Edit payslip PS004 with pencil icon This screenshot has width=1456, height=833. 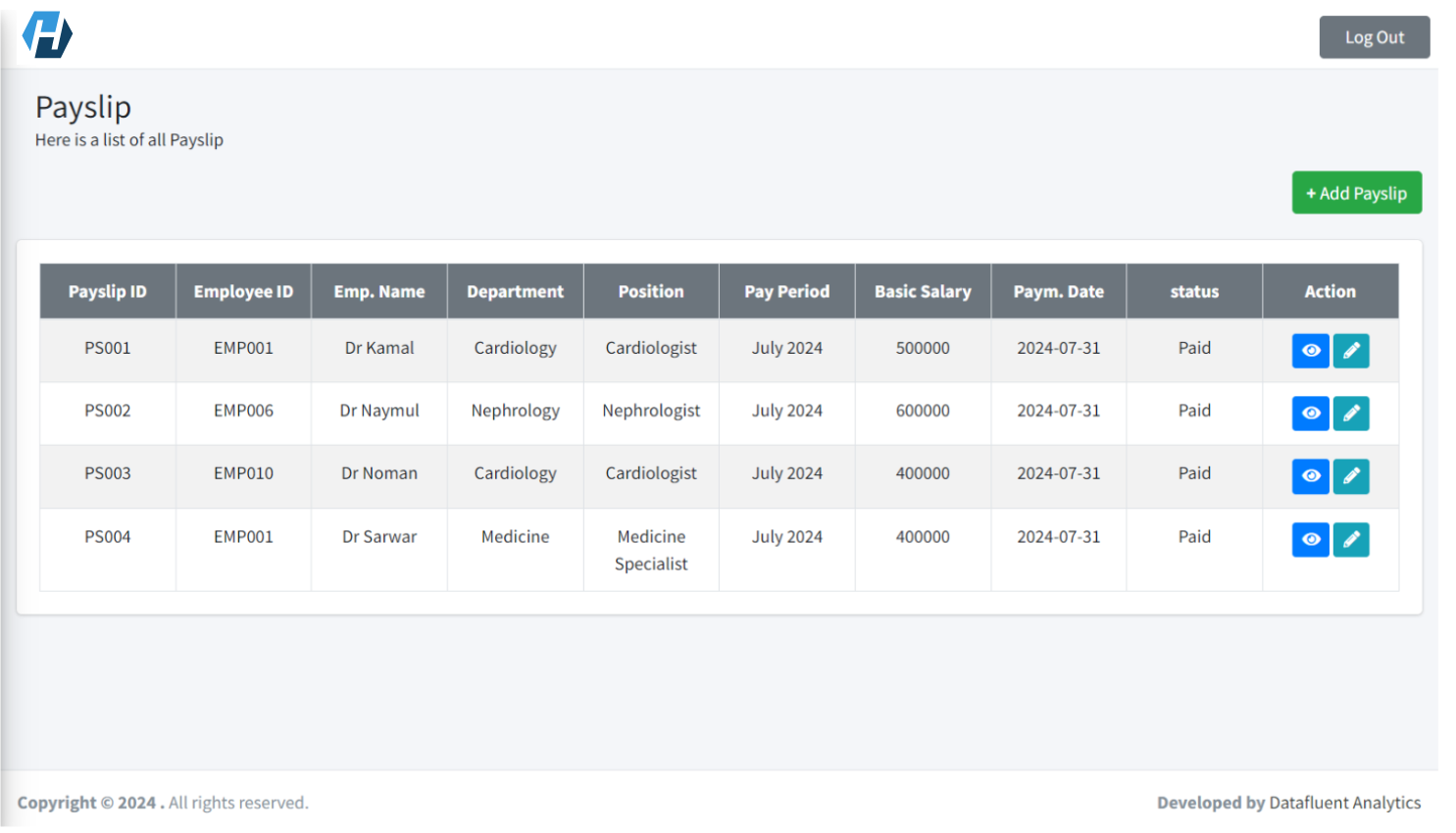(1351, 540)
